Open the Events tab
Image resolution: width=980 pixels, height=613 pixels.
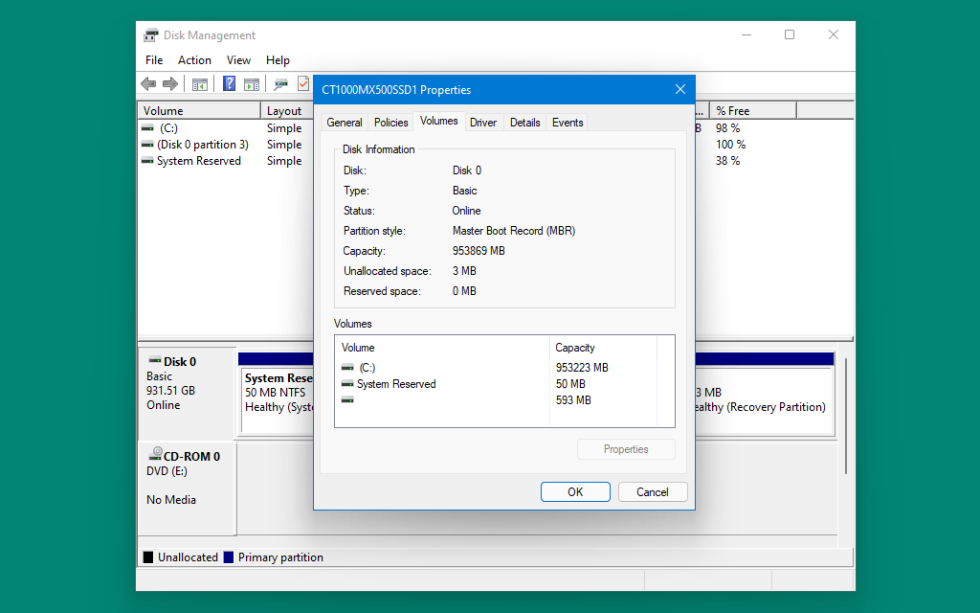(x=567, y=121)
